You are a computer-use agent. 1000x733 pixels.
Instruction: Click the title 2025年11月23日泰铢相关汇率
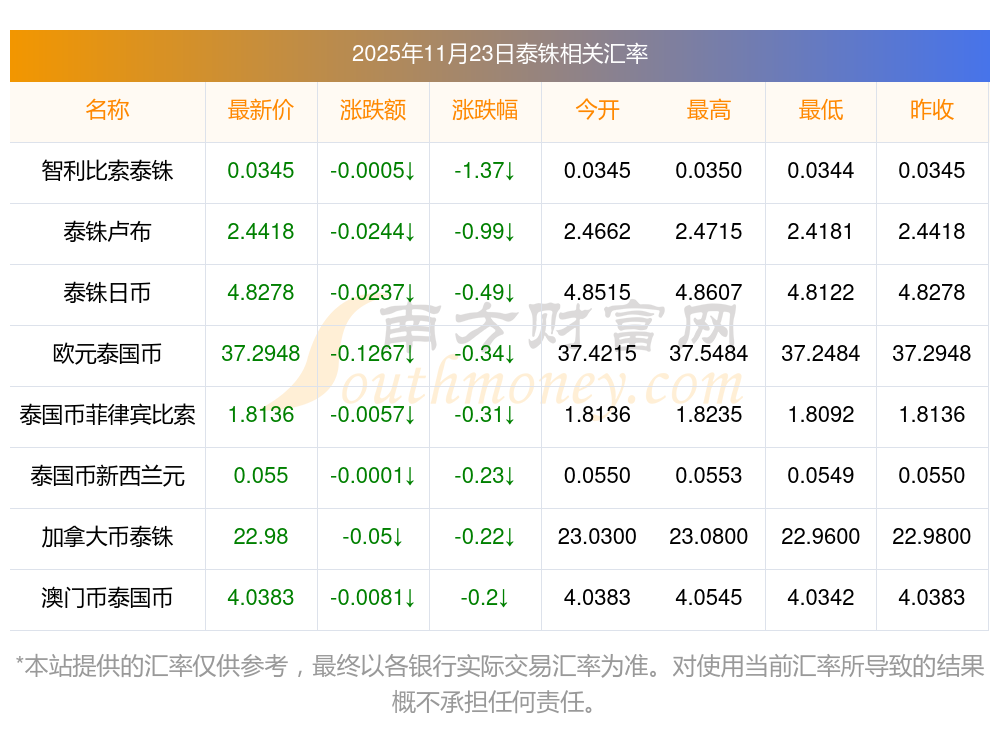tap(499, 54)
